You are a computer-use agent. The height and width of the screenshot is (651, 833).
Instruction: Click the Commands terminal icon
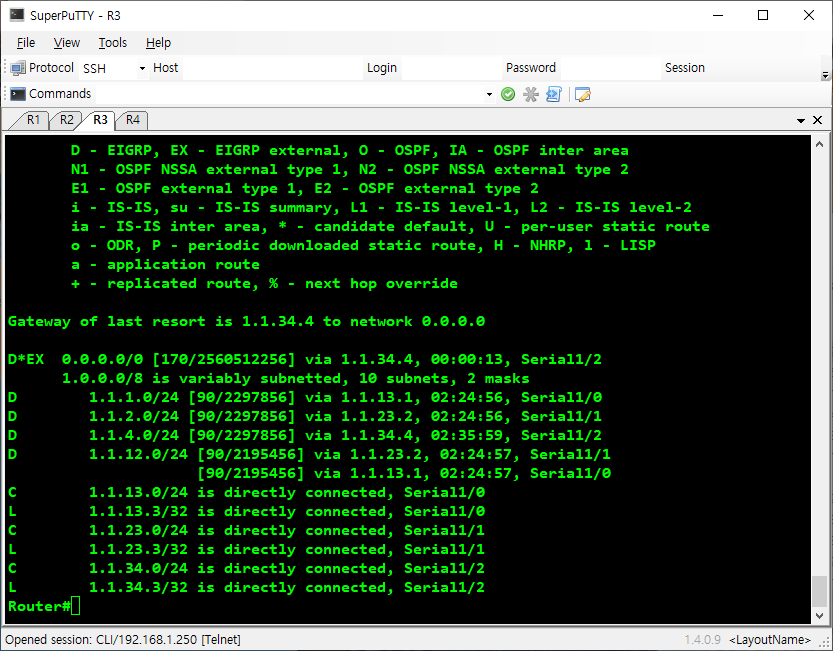pos(18,94)
